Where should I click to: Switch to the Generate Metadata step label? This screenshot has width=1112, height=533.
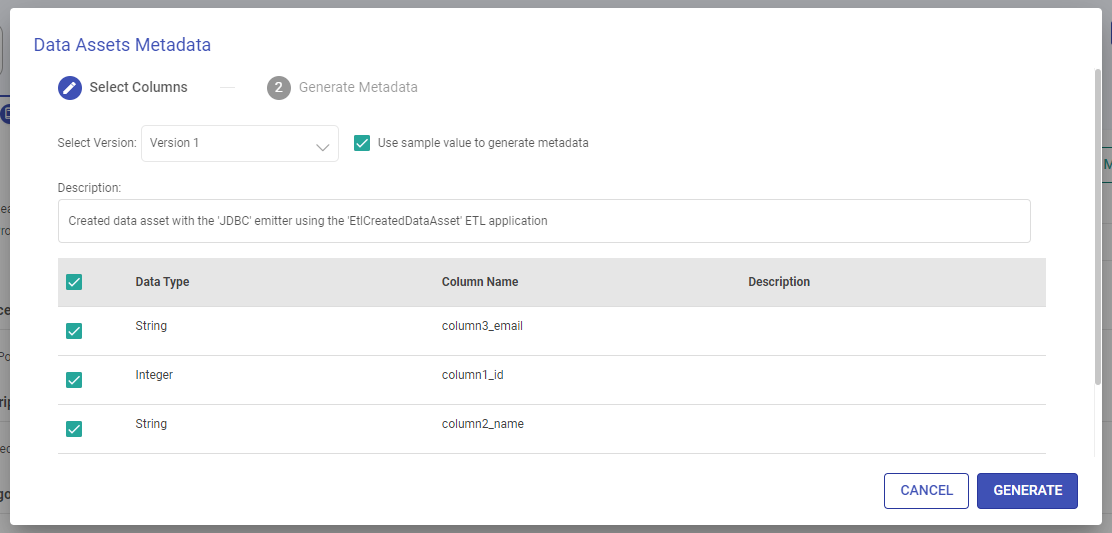pos(358,88)
